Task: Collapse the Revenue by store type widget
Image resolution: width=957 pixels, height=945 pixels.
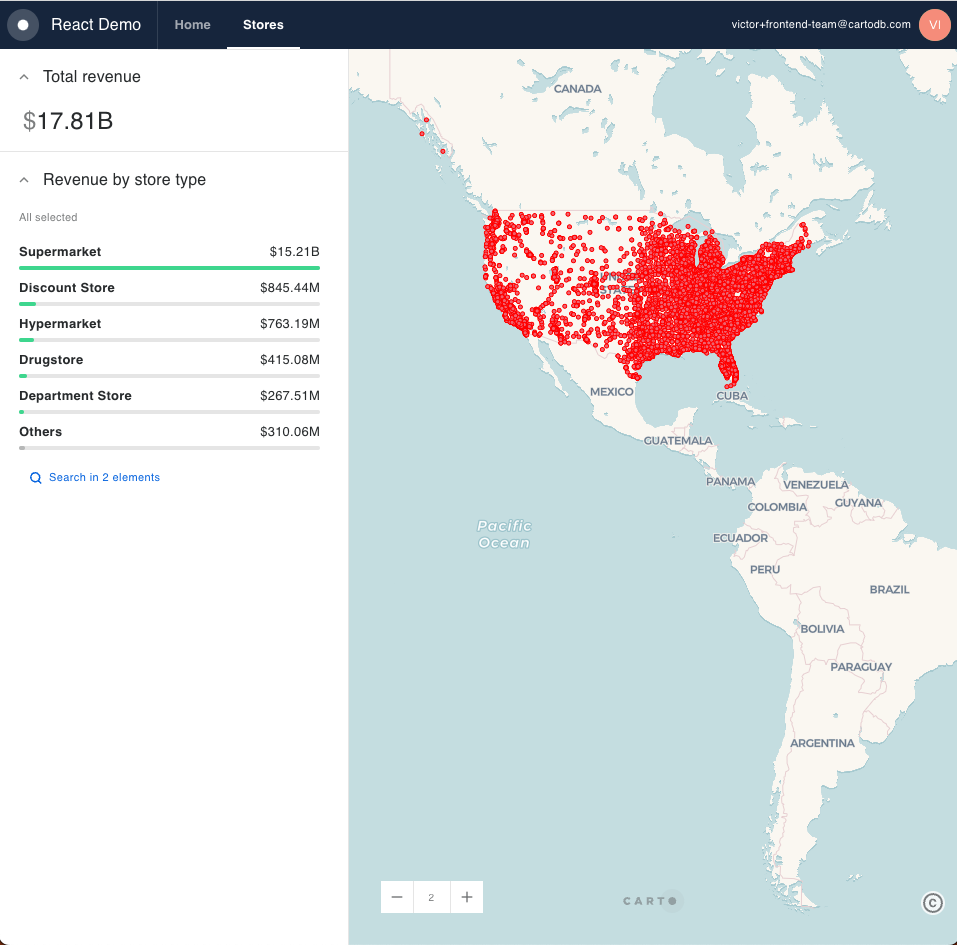Action: point(24,180)
